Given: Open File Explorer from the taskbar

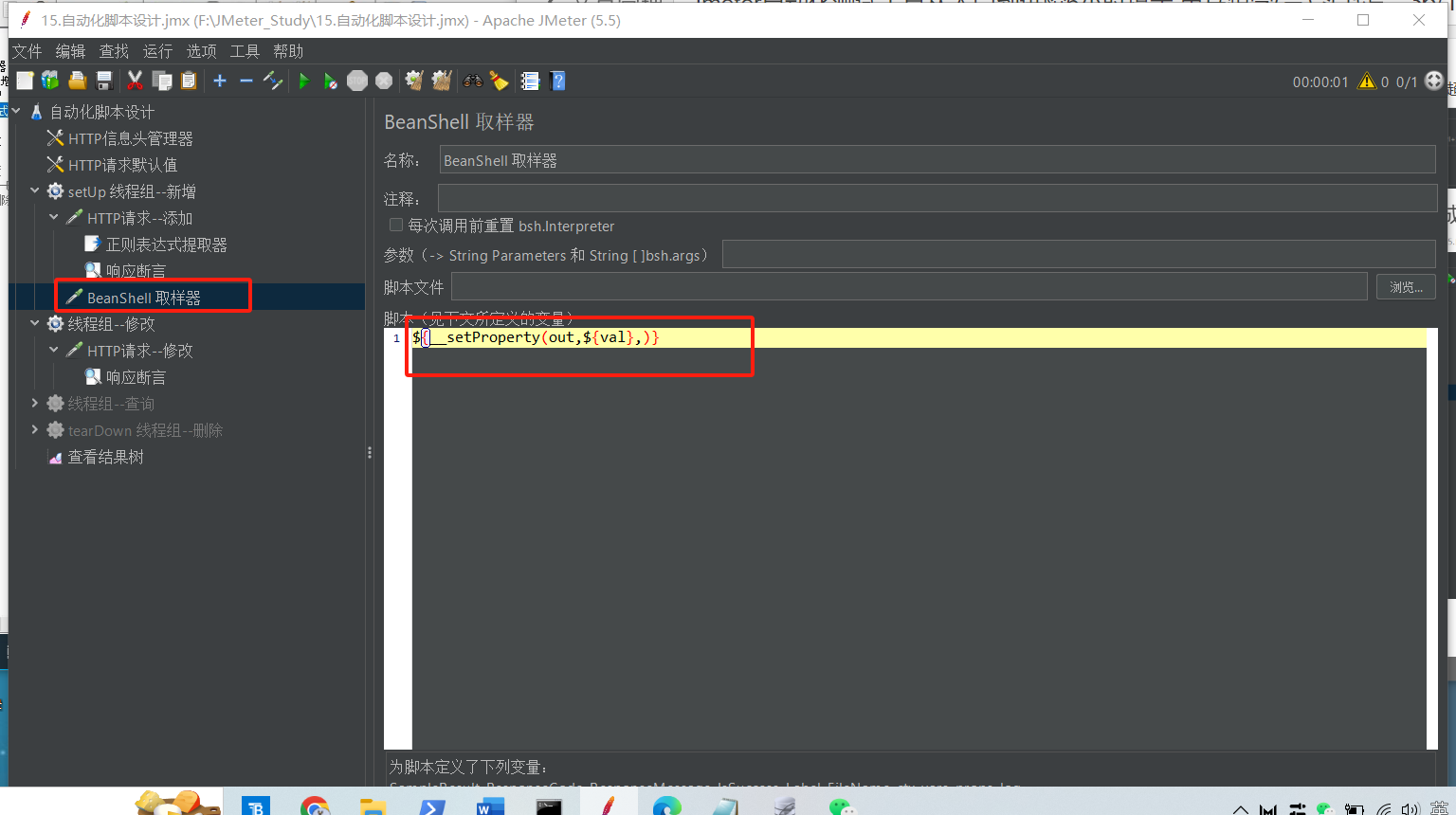Looking at the screenshot, I should coord(373,806).
